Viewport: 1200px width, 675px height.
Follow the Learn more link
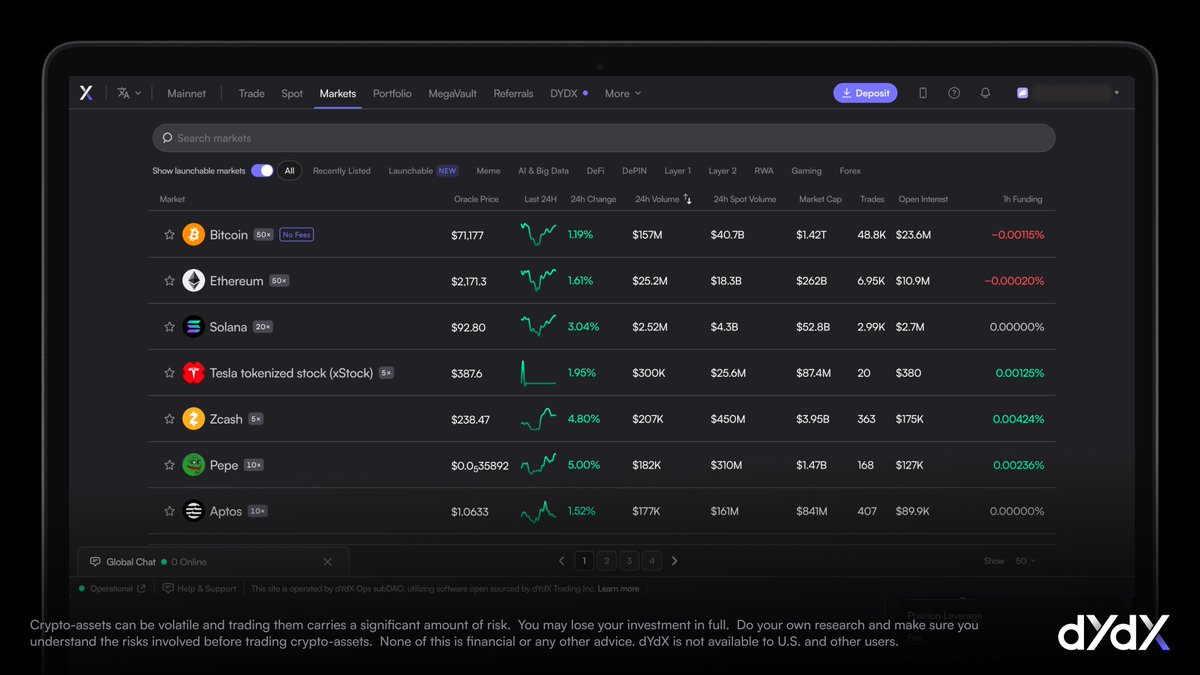618,589
